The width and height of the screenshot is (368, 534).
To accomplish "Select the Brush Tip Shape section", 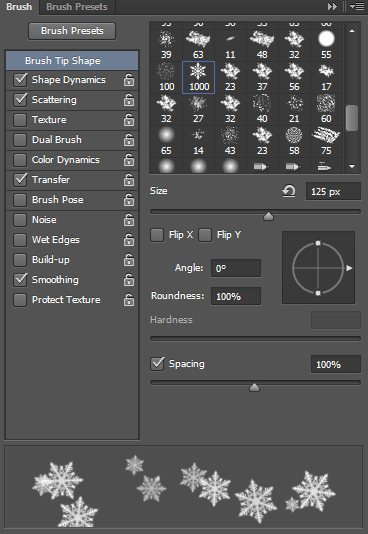I will pyautogui.click(x=72, y=61).
